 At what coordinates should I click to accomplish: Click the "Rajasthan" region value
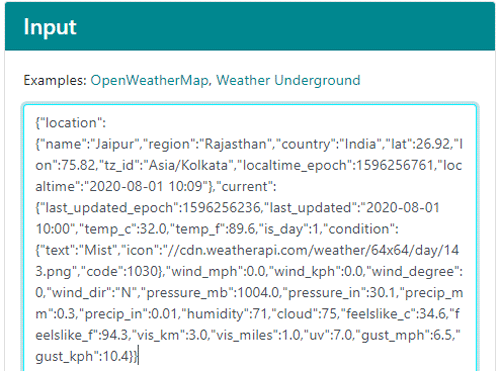pos(236,144)
